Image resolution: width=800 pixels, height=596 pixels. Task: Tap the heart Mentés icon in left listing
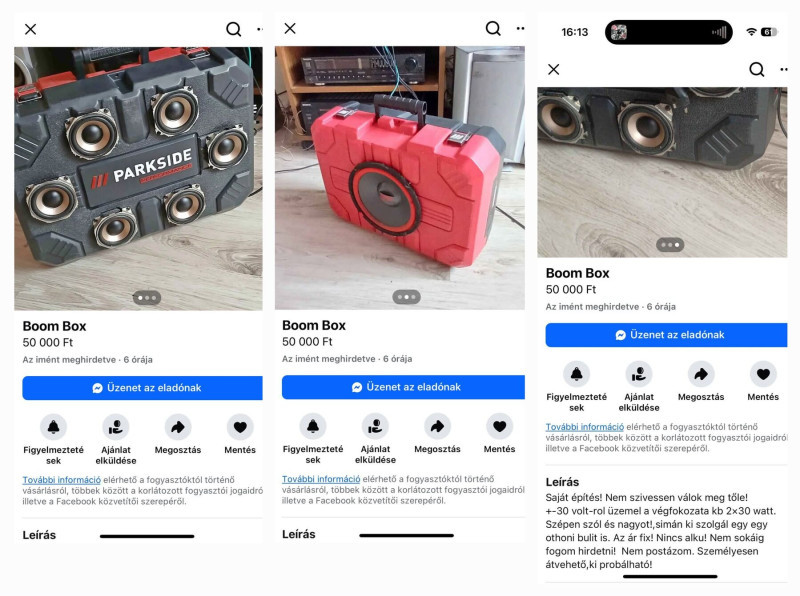[x=240, y=427]
